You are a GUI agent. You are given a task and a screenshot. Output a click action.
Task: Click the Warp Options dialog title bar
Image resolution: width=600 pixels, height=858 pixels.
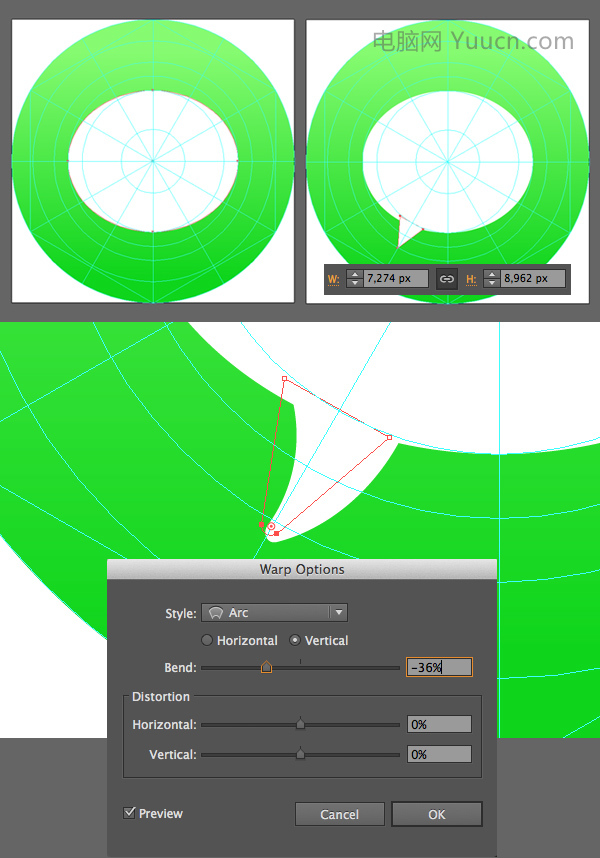click(302, 569)
